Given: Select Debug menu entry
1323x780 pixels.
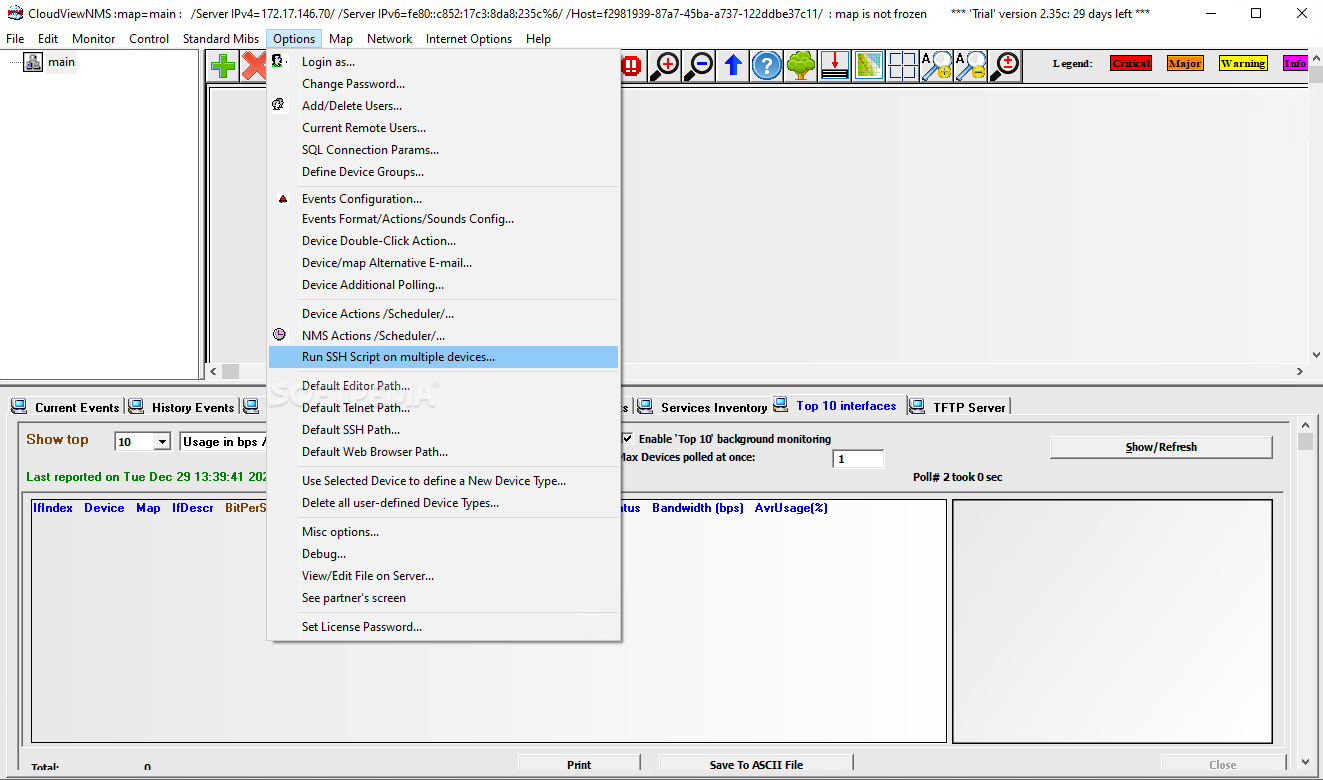Looking at the screenshot, I should click(444, 554).
